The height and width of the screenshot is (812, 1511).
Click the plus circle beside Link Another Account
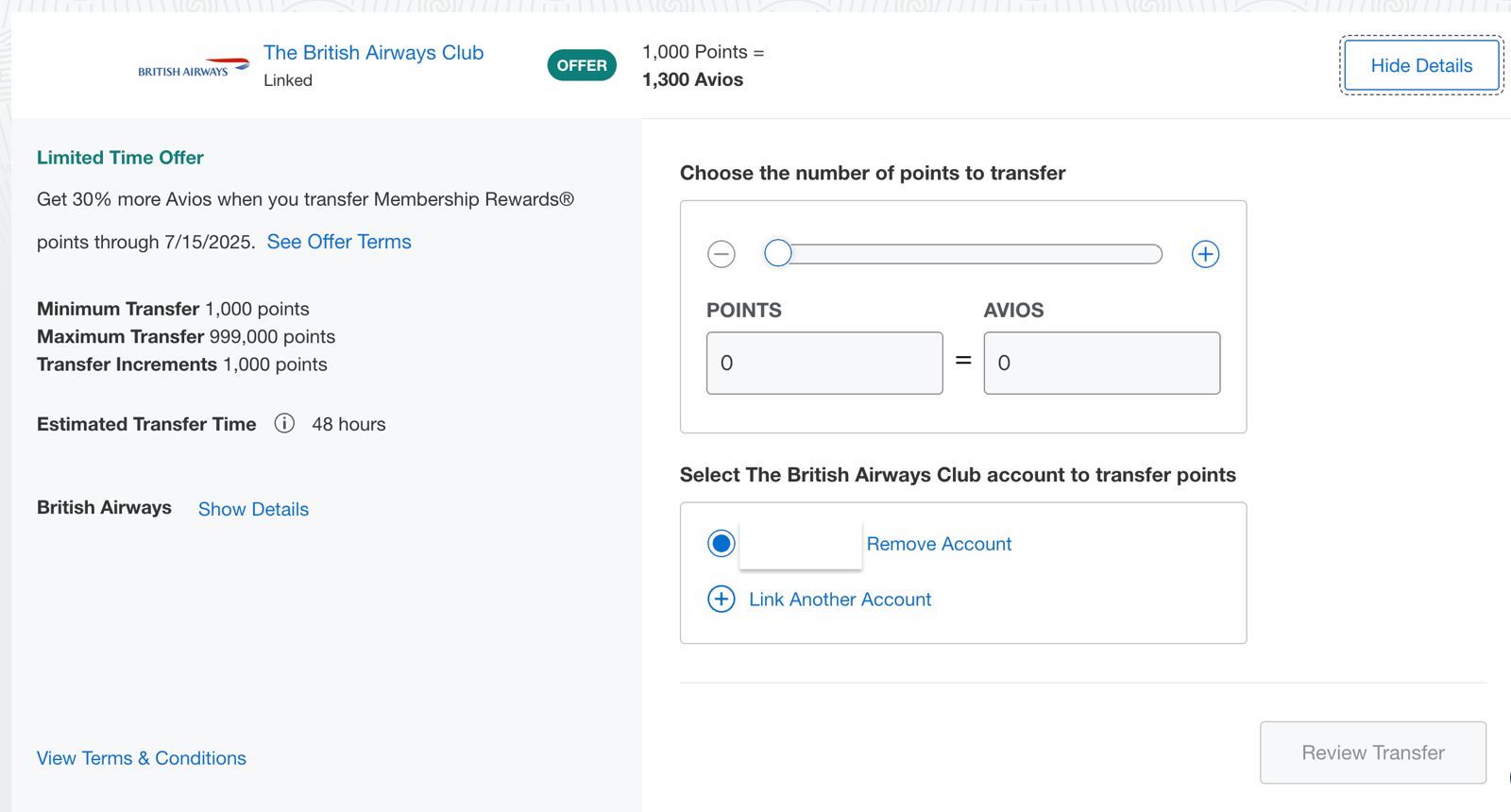[x=722, y=599]
